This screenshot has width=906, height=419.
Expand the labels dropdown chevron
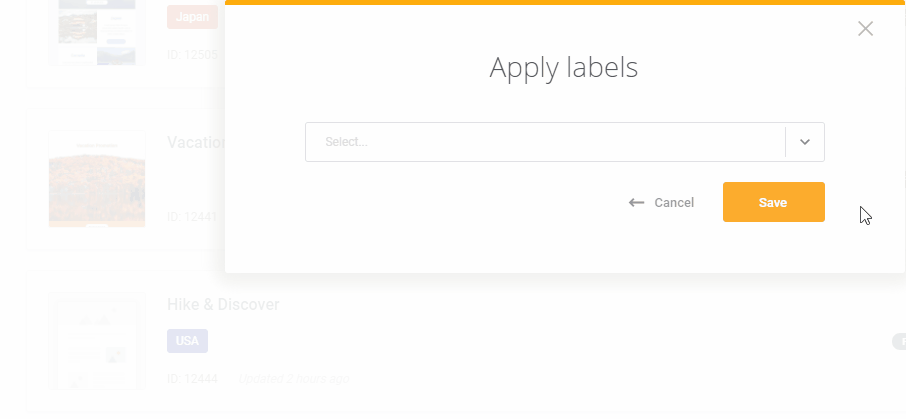(x=805, y=142)
